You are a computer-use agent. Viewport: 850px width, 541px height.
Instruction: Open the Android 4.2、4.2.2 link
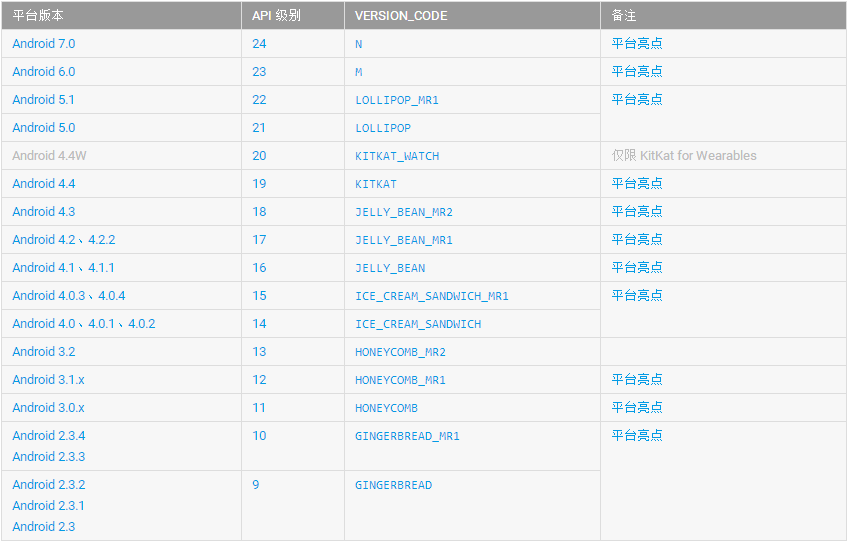(x=63, y=240)
